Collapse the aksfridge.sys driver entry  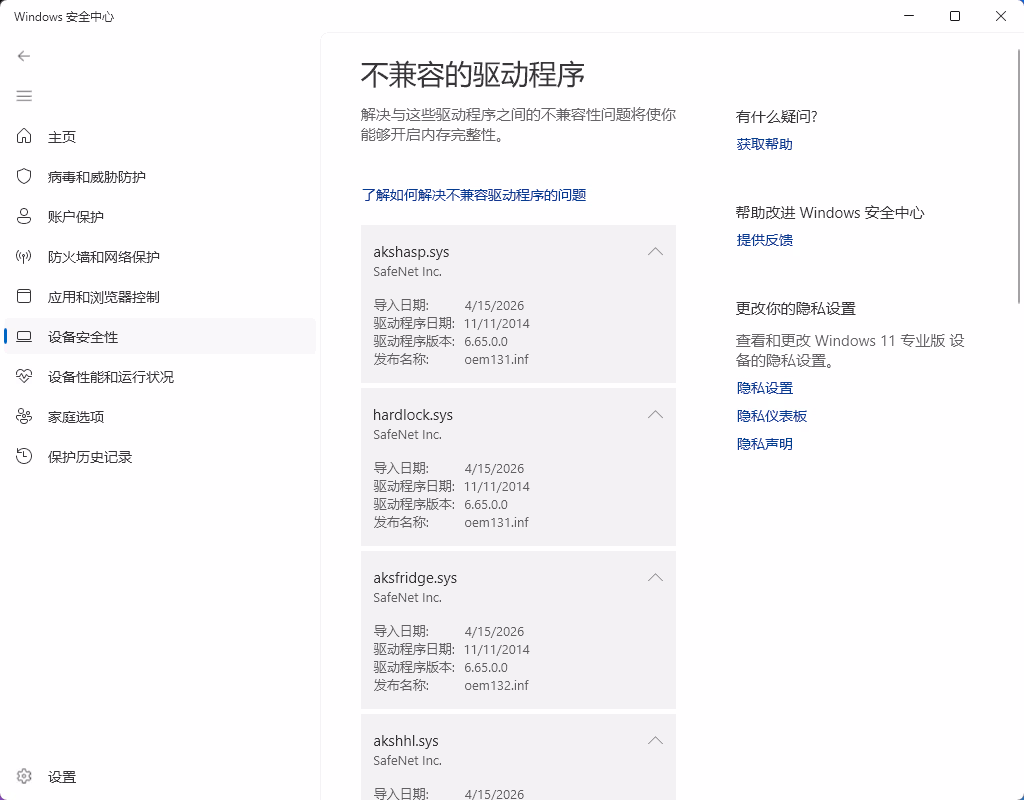(x=655, y=578)
